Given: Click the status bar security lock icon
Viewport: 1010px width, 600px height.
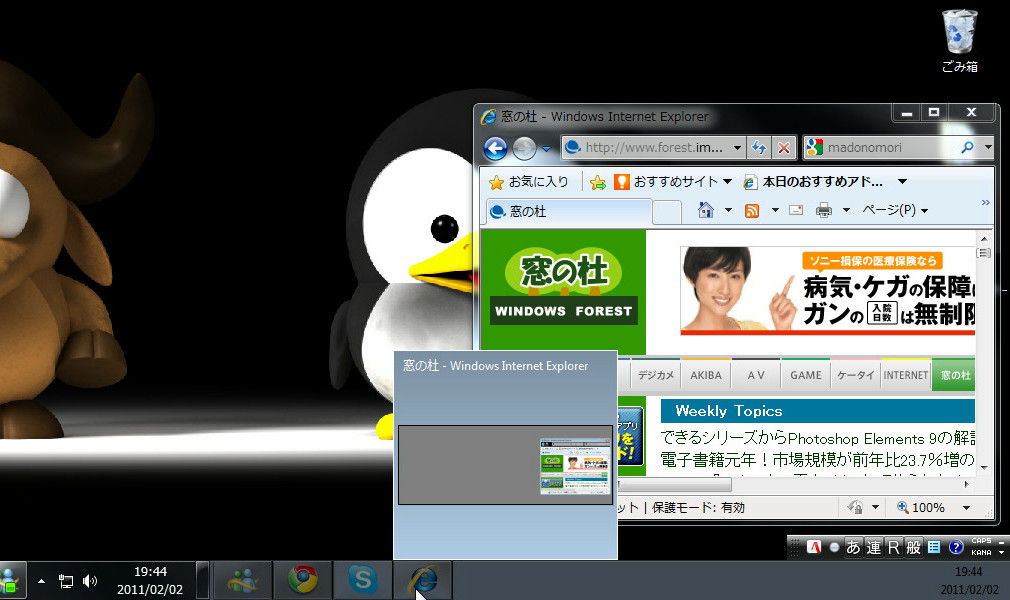Looking at the screenshot, I should [855, 507].
